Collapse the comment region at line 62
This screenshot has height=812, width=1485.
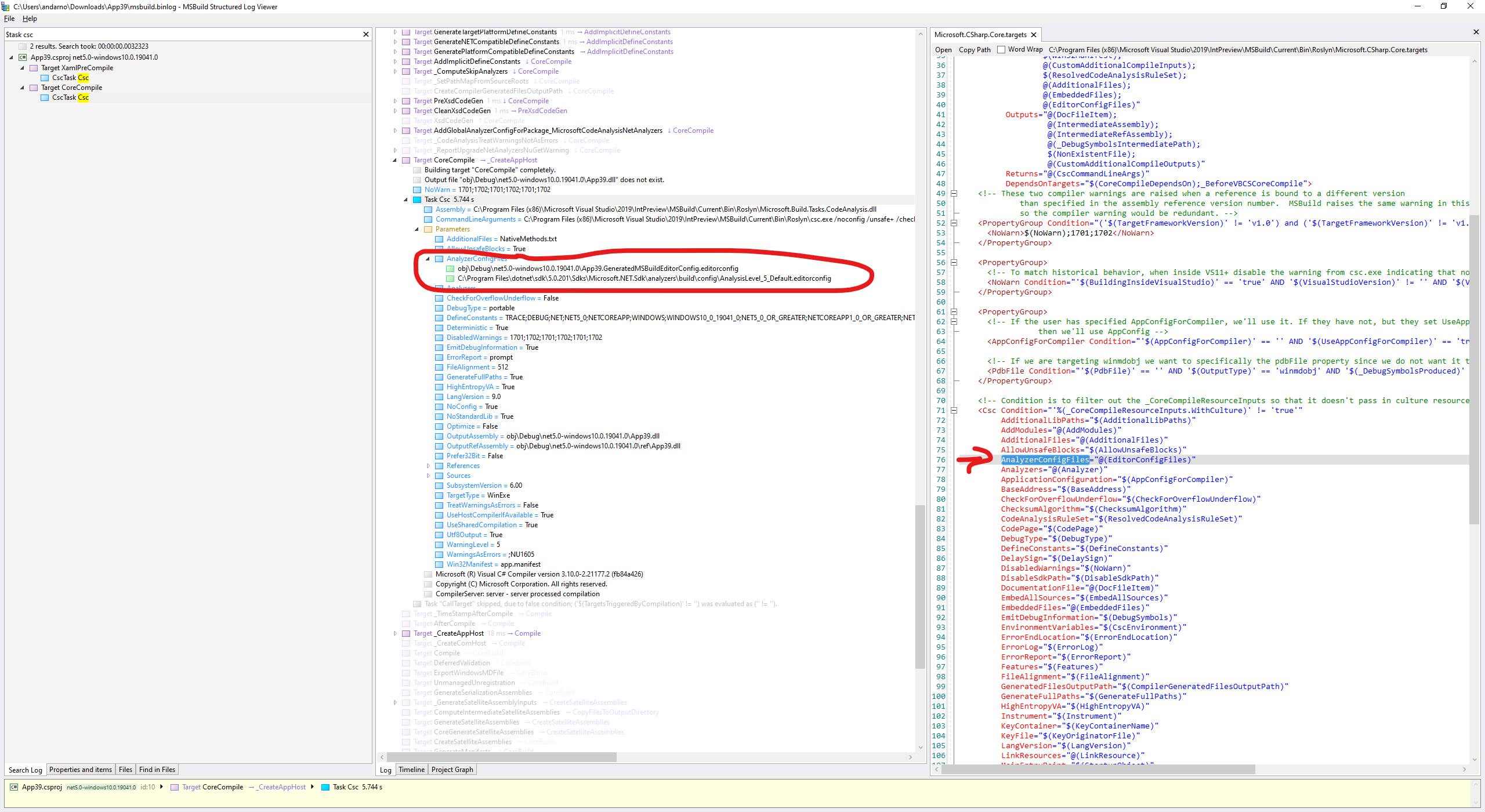coord(954,322)
